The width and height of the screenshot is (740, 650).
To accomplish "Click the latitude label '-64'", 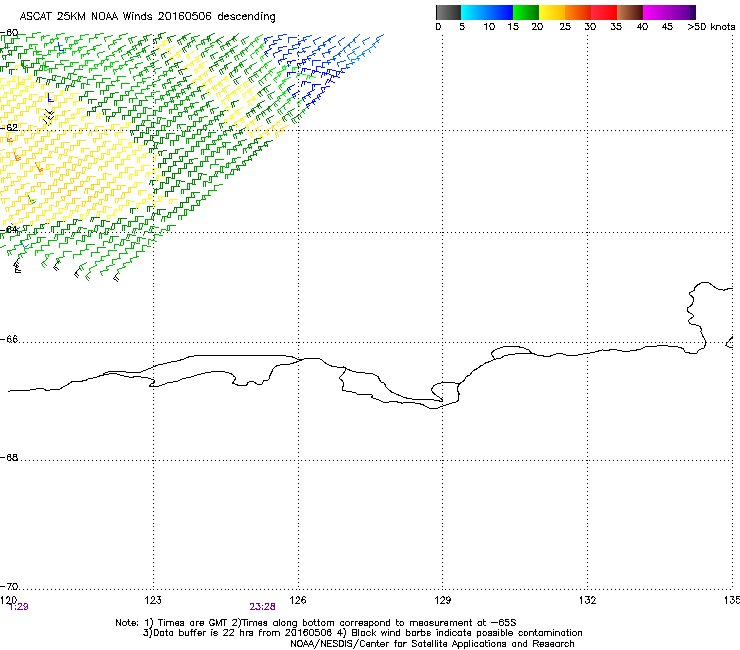I will tap(10, 230).
